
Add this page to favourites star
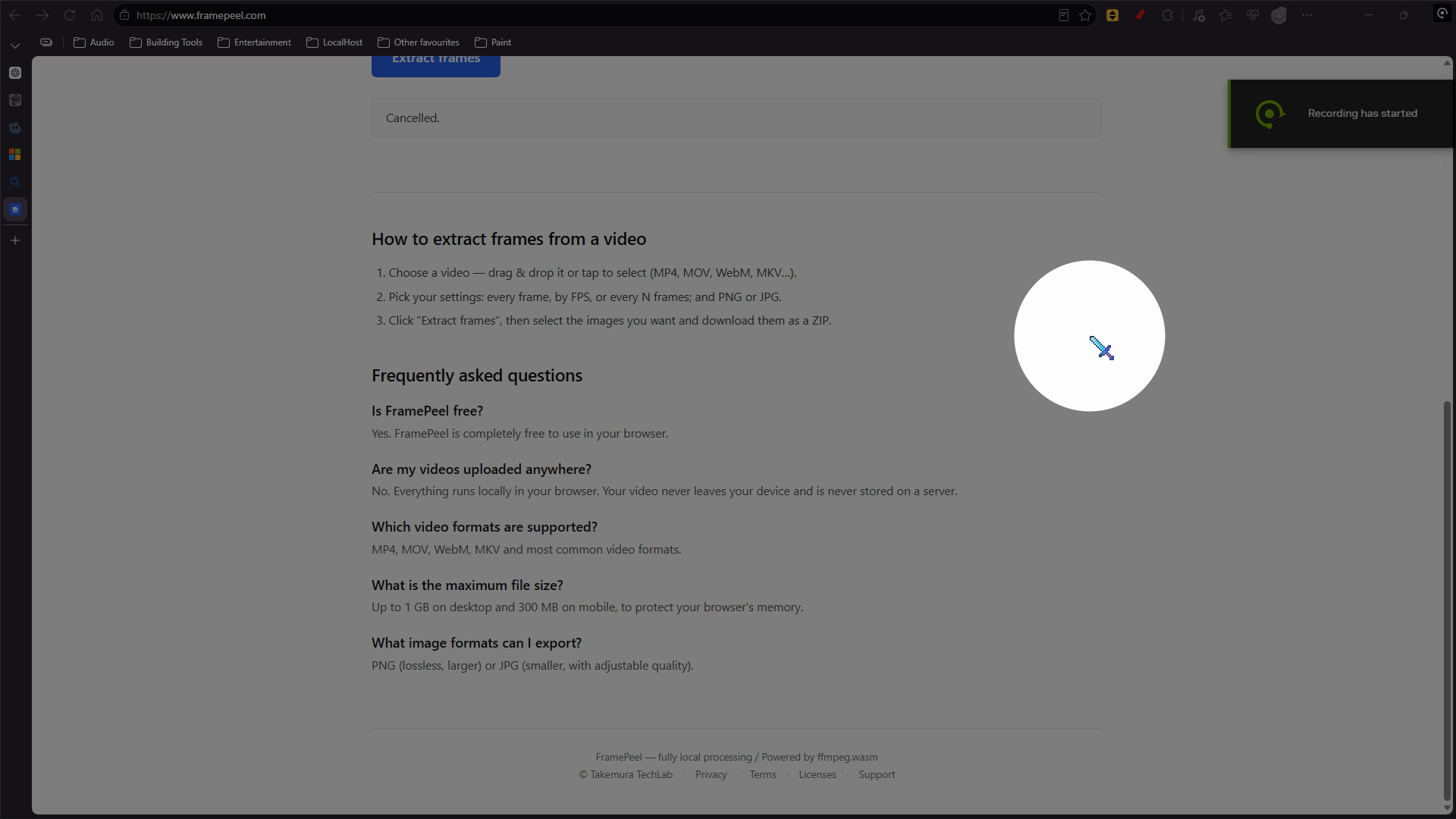point(1085,15)
